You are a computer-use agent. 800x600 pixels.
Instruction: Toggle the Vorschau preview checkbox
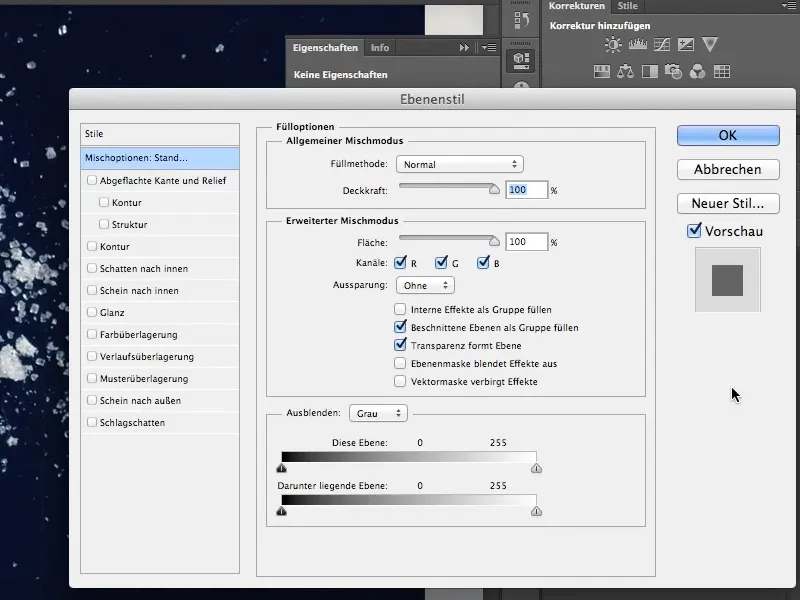click(x=694, y=231)
